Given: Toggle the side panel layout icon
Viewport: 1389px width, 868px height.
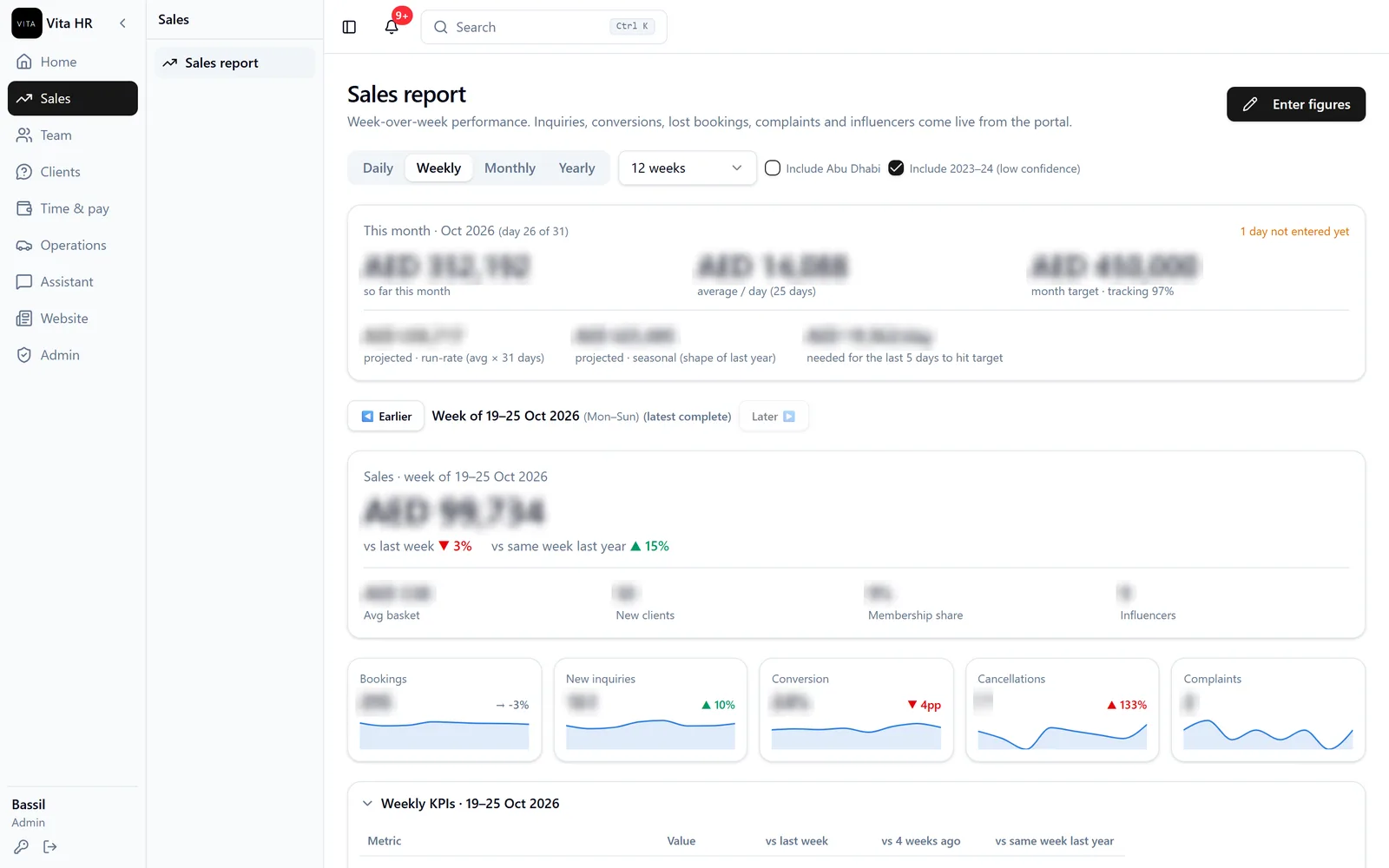Looking at the screenshot, I should [x=349, y=27].
